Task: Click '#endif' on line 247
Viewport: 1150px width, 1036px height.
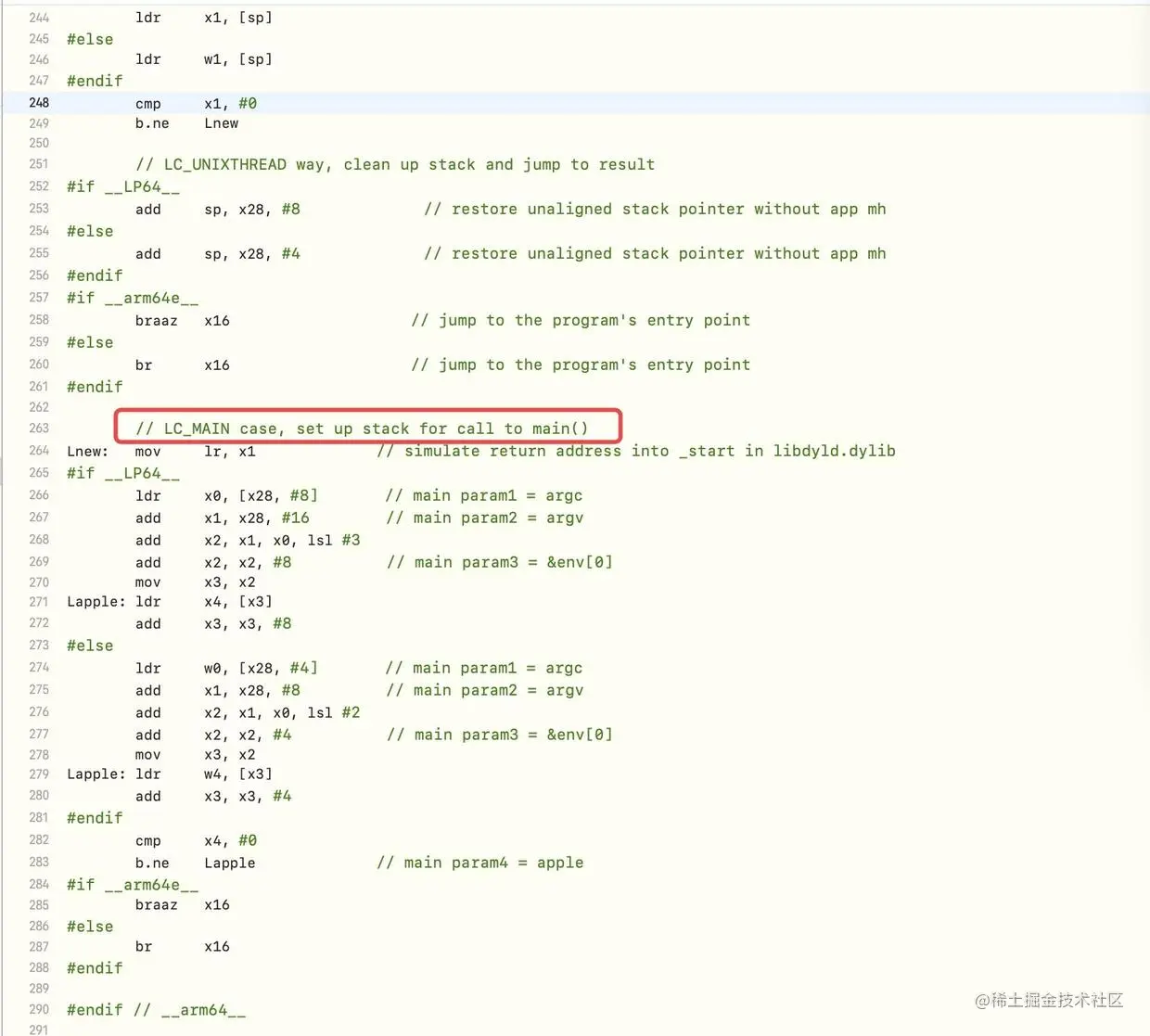Action: tap(95, 81)
